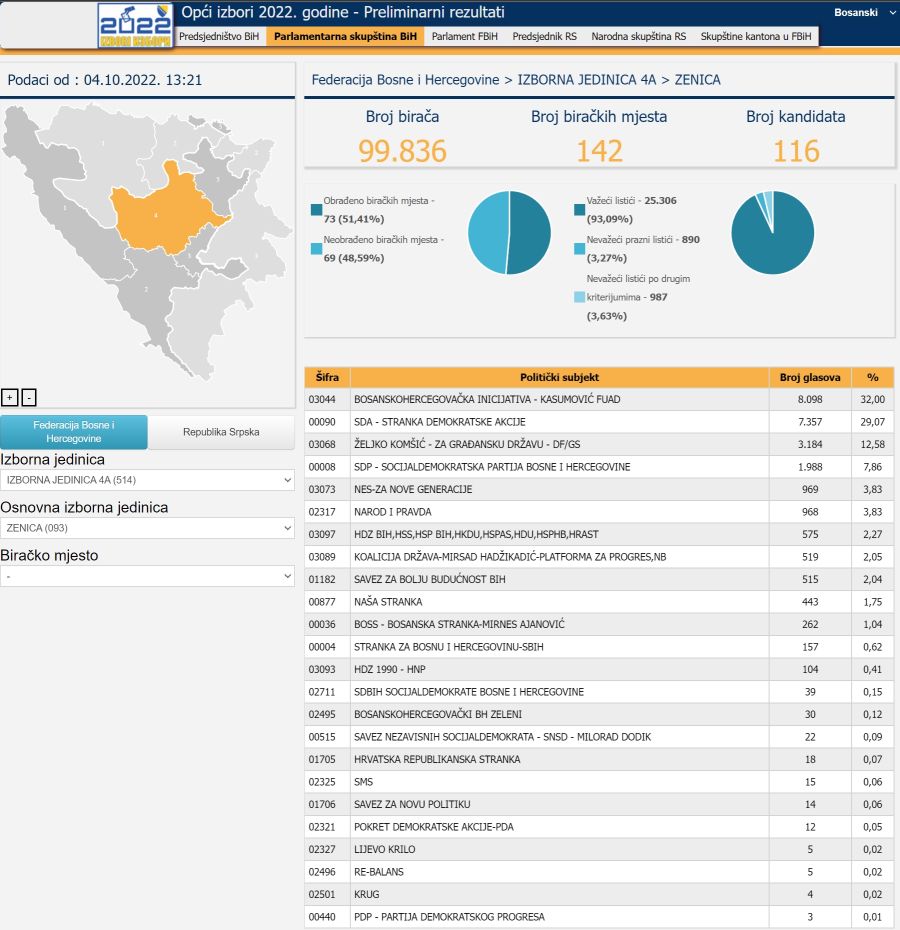Click the processed polling stations pie chart
The width and height of the screenshot is (900, 930).
click(x=509, y=232)
